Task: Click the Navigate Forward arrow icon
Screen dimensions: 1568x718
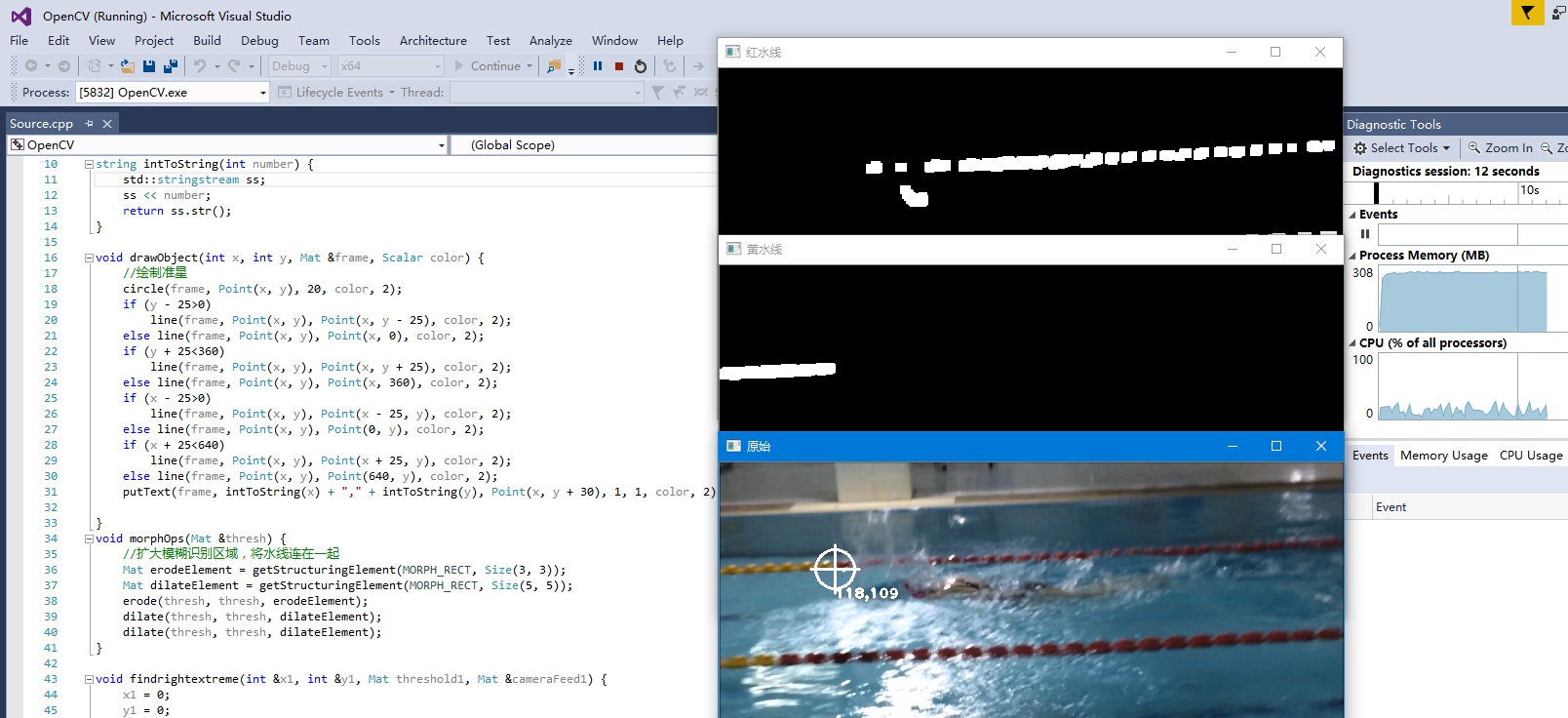Action: [64, 66]
